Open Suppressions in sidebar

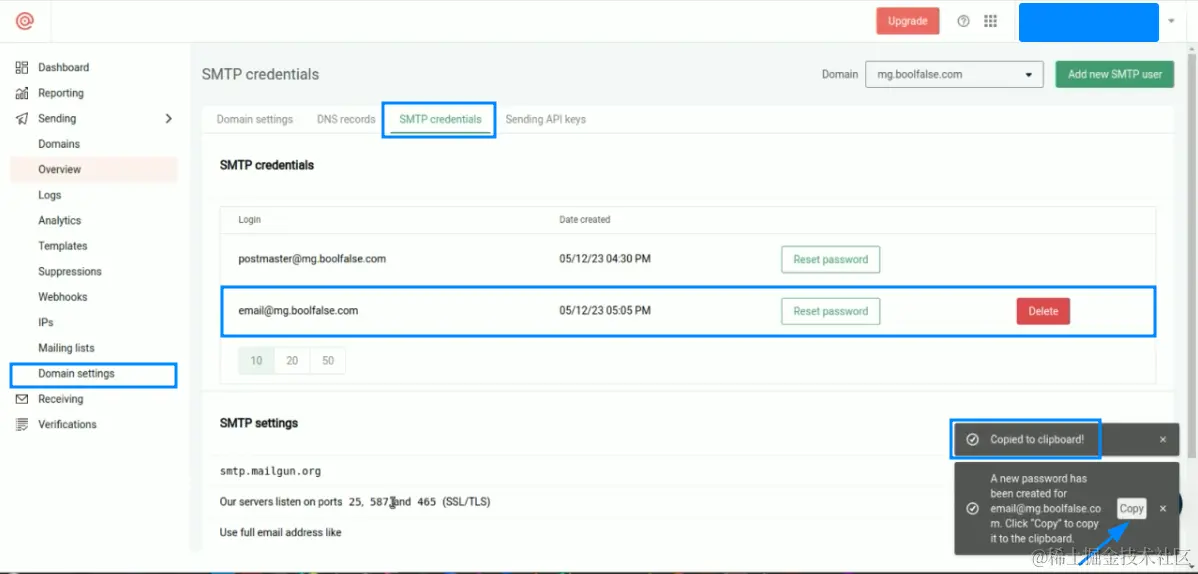pyautogui.click(x=70, y=271)
